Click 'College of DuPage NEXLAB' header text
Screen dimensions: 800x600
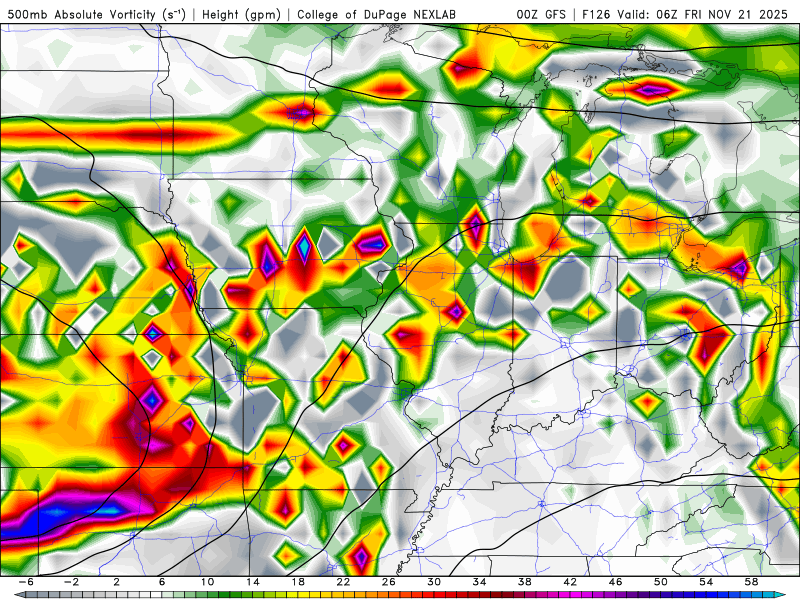tap(377, 15)
